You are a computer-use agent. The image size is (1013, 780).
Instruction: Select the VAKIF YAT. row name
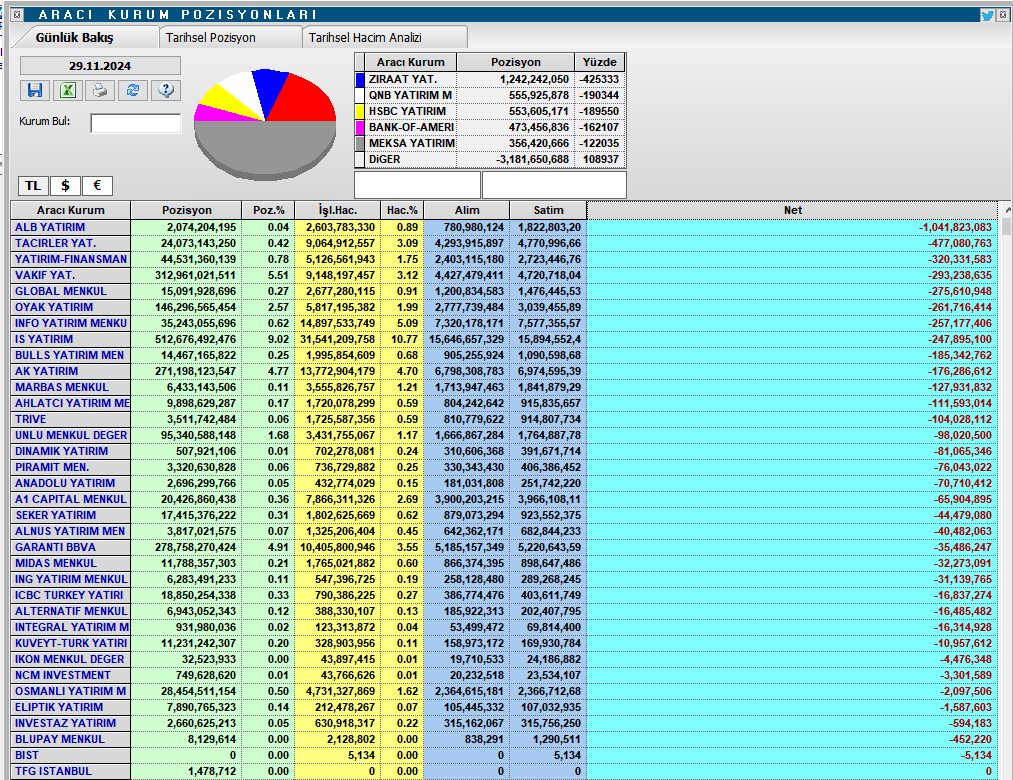[45, 275]
